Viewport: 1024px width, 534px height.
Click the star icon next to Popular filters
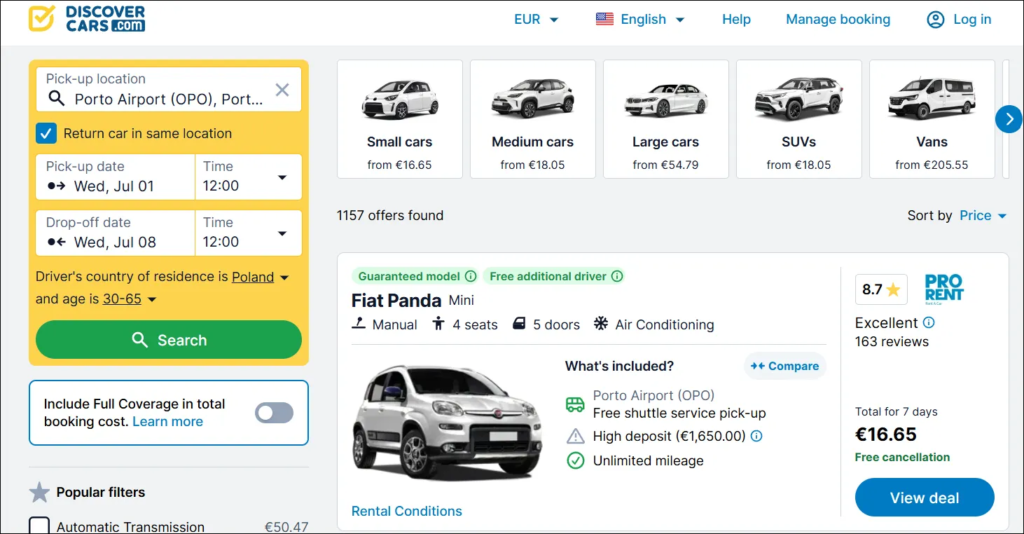[39, 492]
